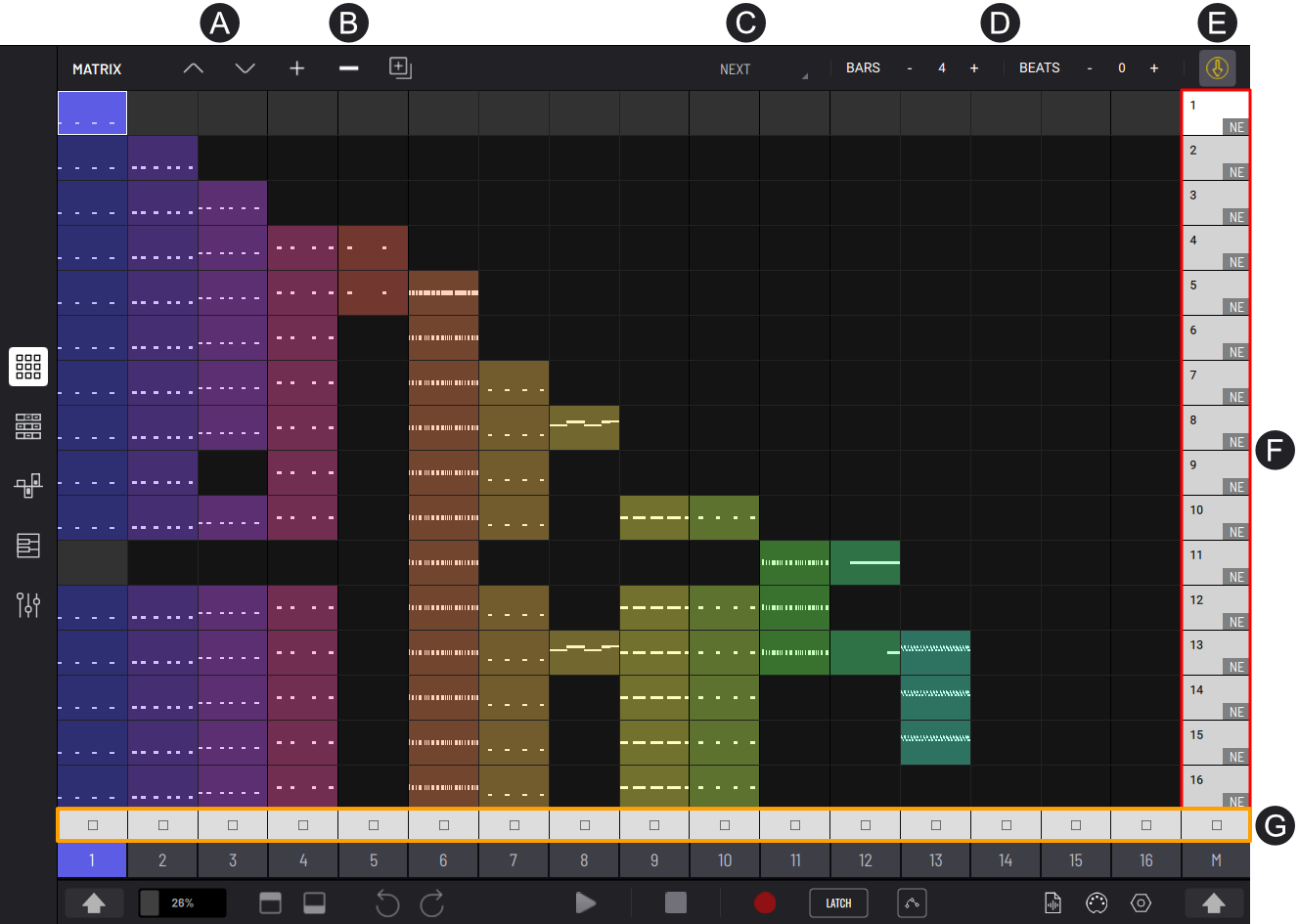Launch scene 16 in the scene column
Viewport: 1299px width, 924px height.
click(x=1216, y=786)
